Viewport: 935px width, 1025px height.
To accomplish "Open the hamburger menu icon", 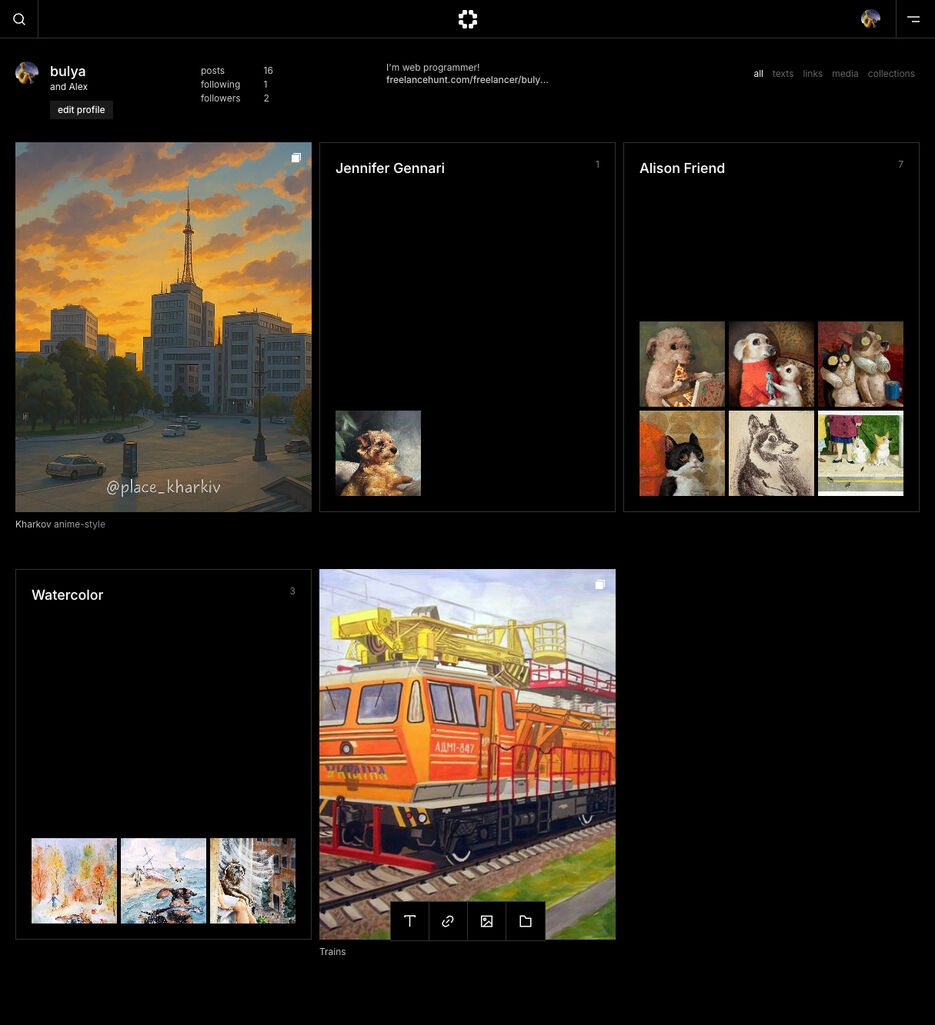I will [x=913, y=19].
